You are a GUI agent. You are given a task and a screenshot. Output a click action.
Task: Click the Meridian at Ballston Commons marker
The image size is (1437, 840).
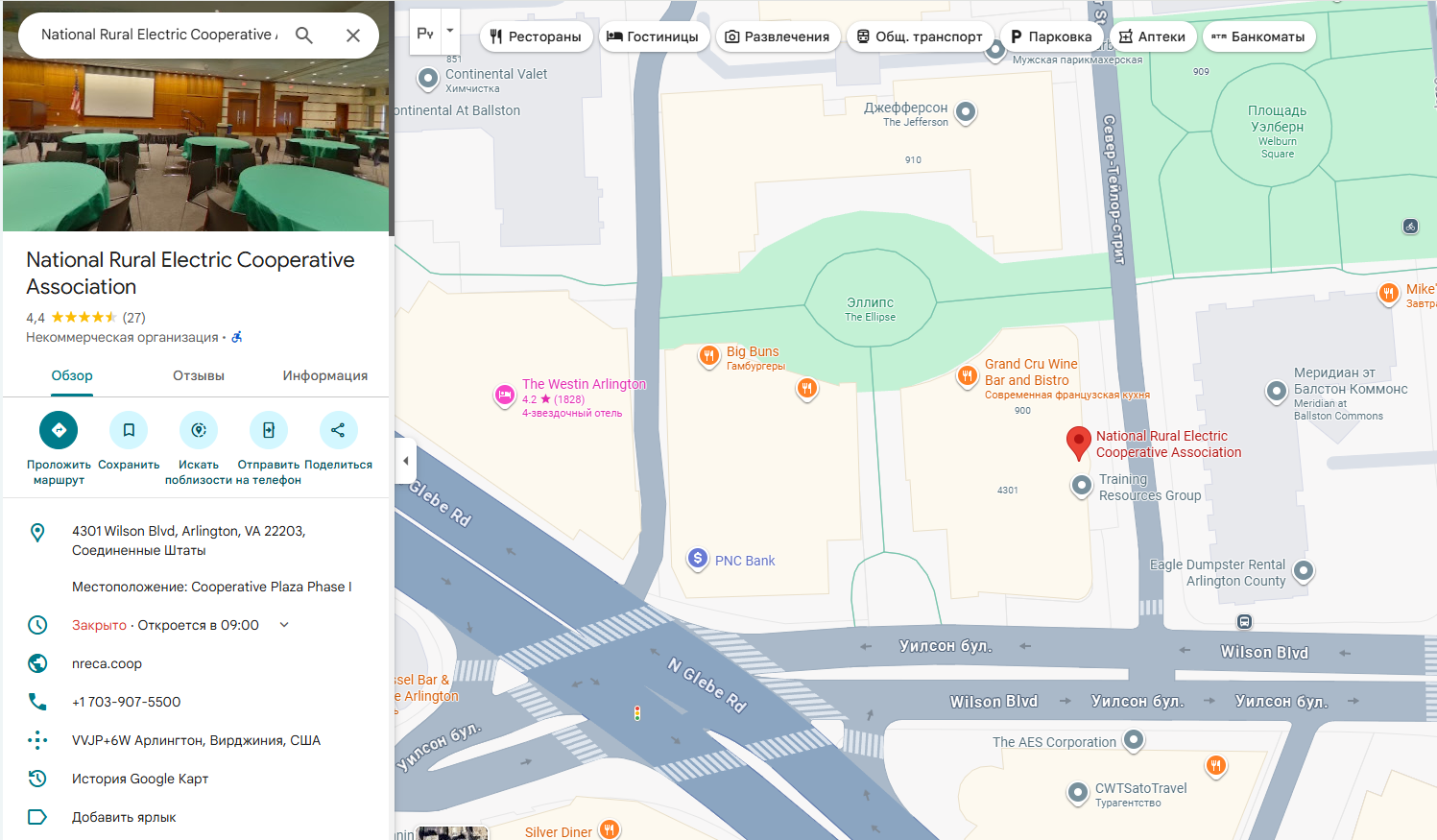(x=1277, y=391)
